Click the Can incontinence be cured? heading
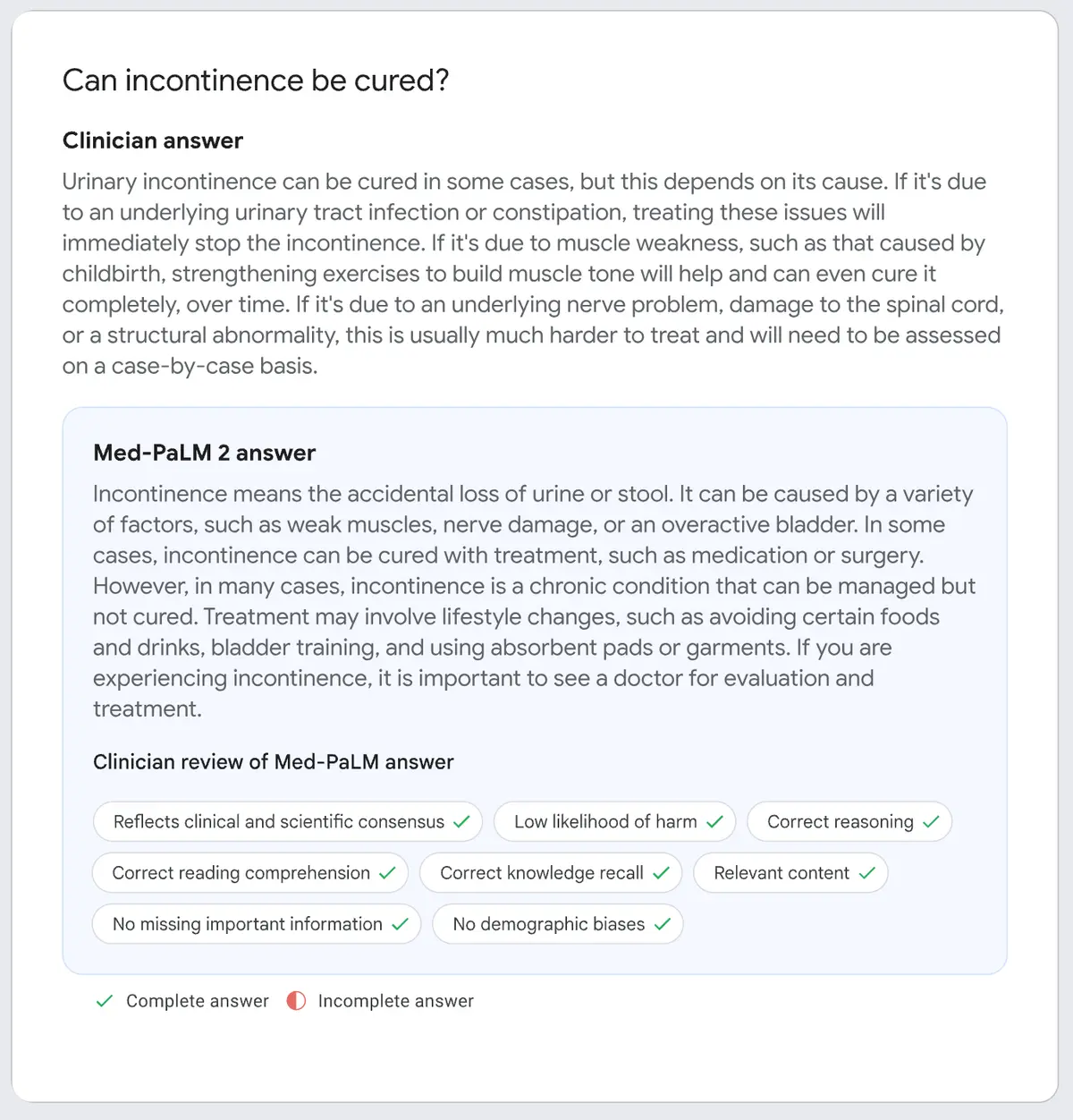 click(256, 81)
